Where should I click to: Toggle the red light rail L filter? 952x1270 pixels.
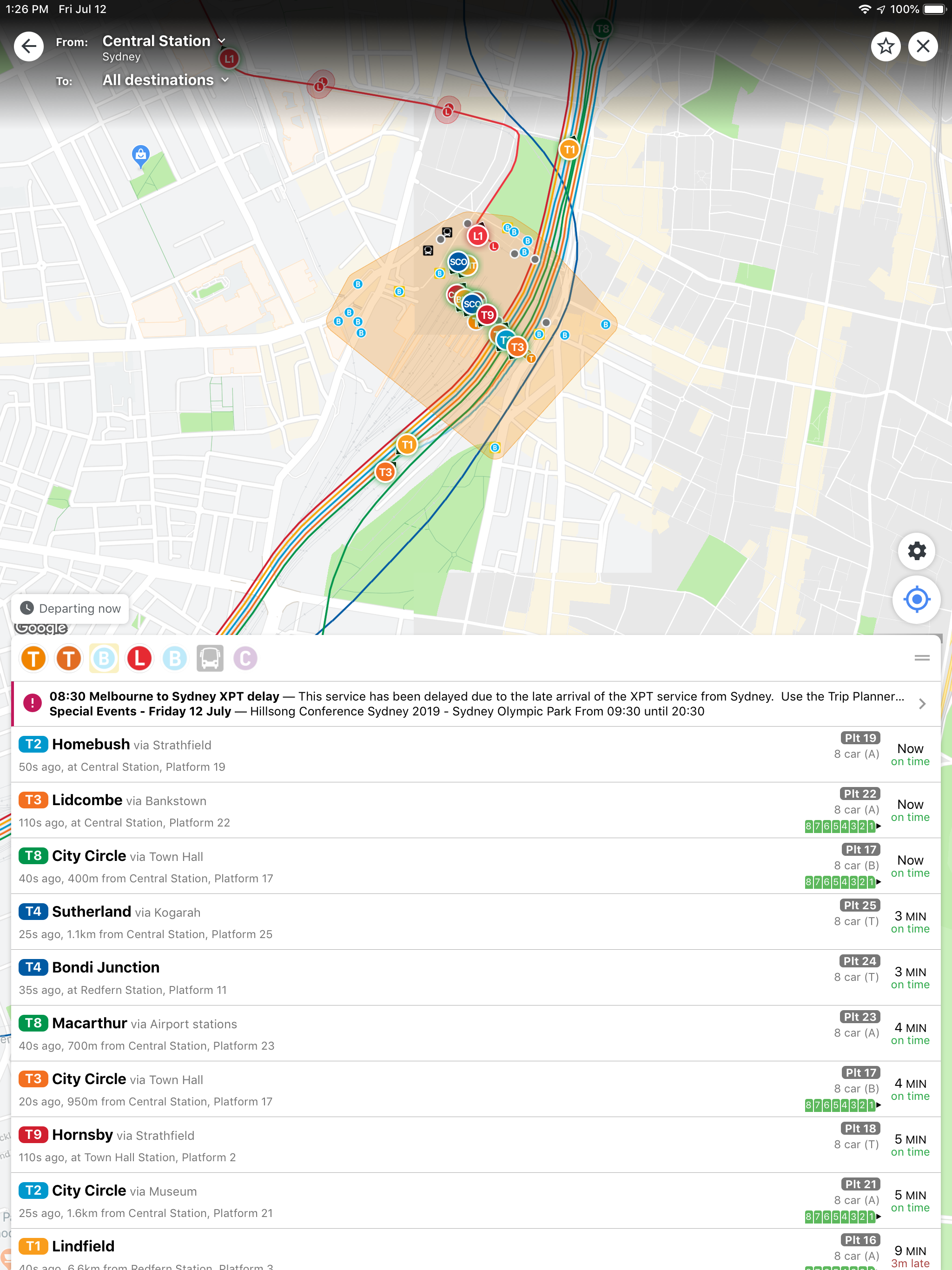[139, 659]
